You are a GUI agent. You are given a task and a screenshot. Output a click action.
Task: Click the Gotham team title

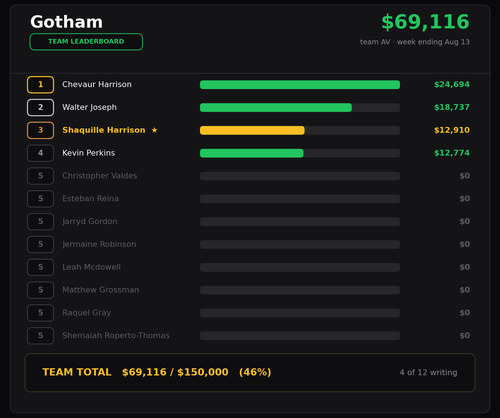pos(66,22)
